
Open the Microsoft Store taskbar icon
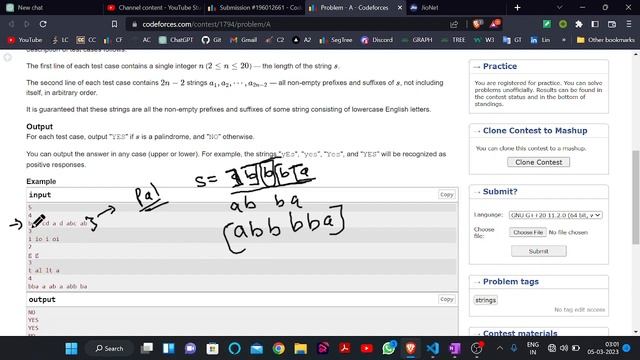coord(213,348)
